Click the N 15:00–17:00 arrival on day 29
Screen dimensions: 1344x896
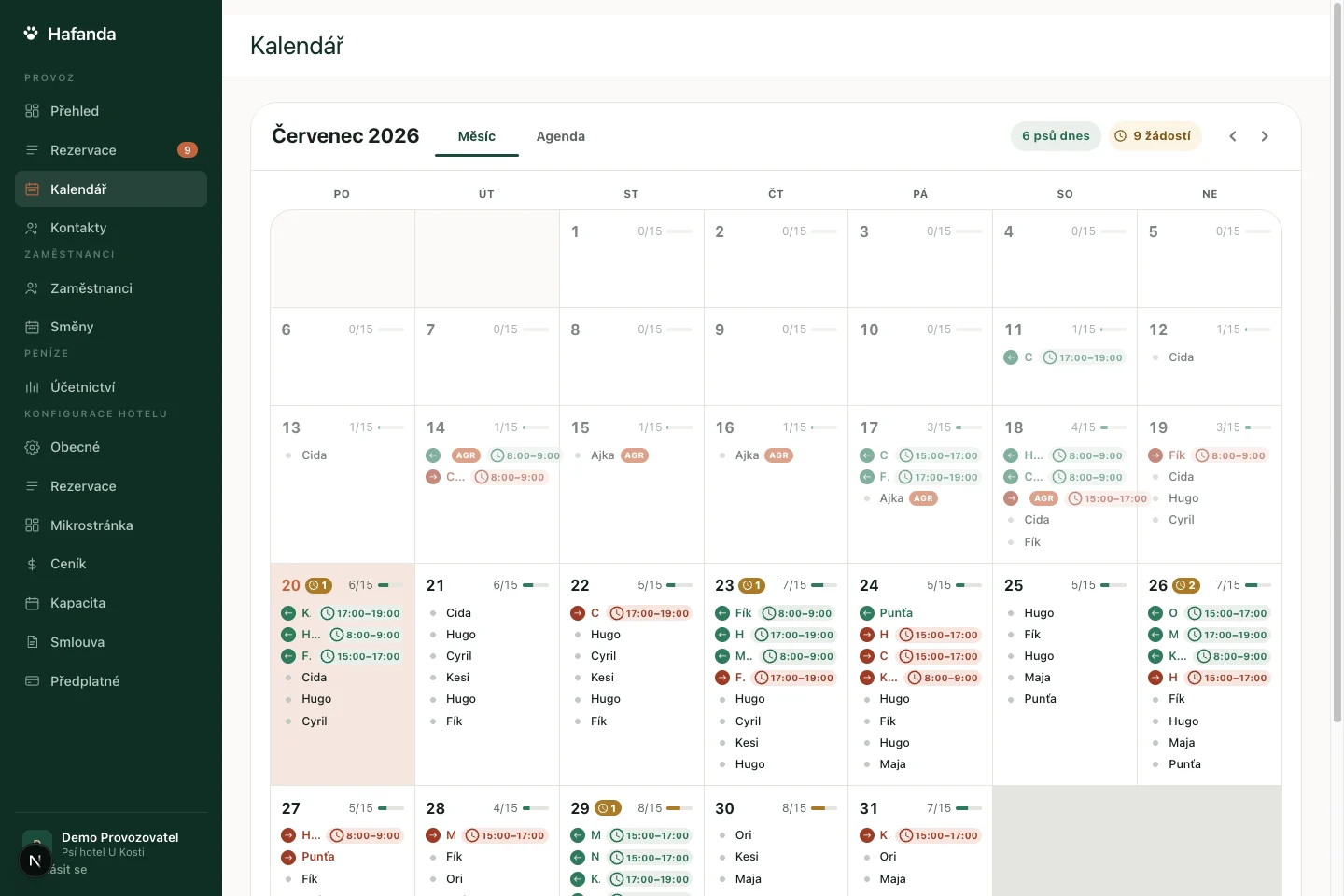[x=631, y=858]
